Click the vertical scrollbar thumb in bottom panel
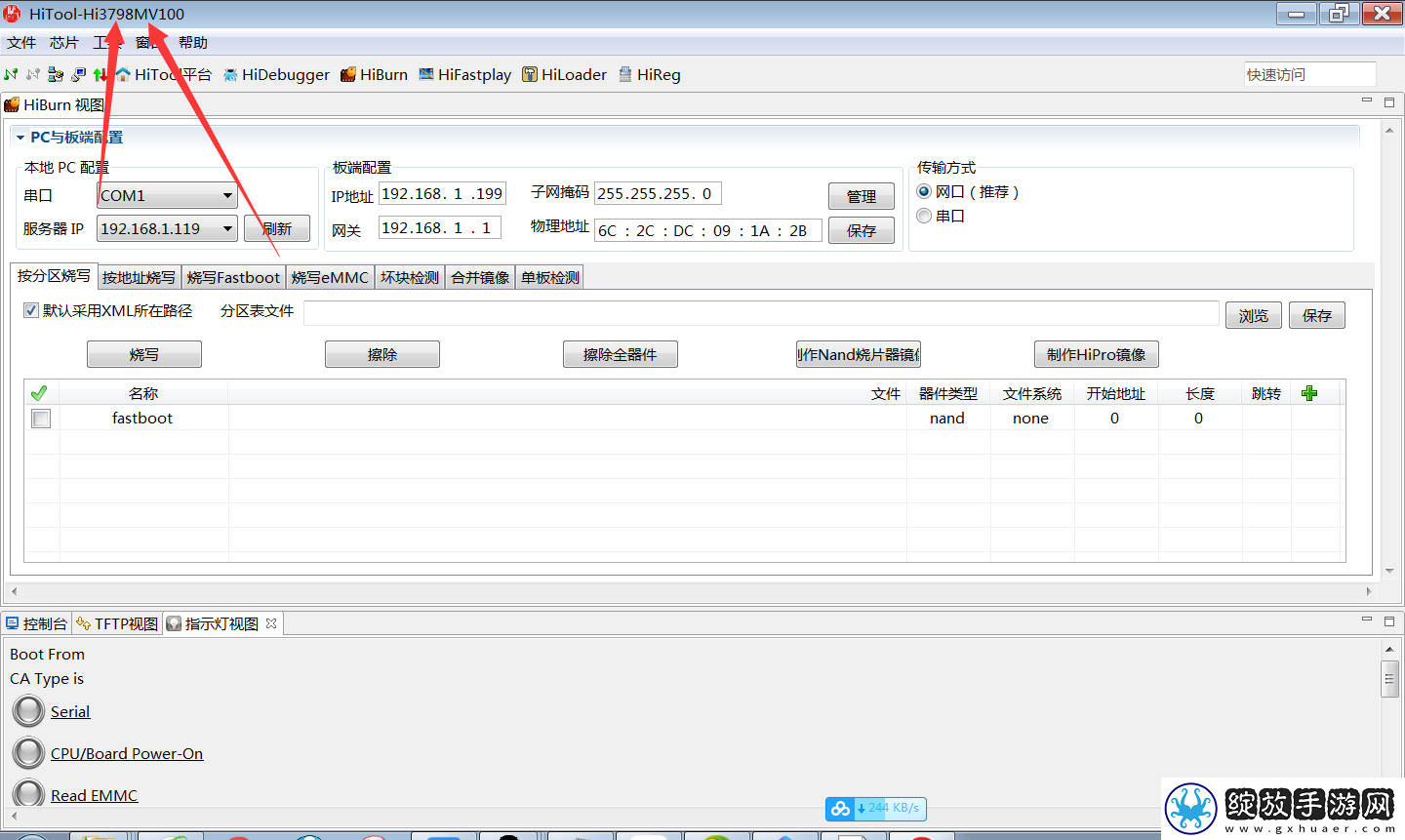Screen dimensions: 1405x840 (x=1389, y=679)
